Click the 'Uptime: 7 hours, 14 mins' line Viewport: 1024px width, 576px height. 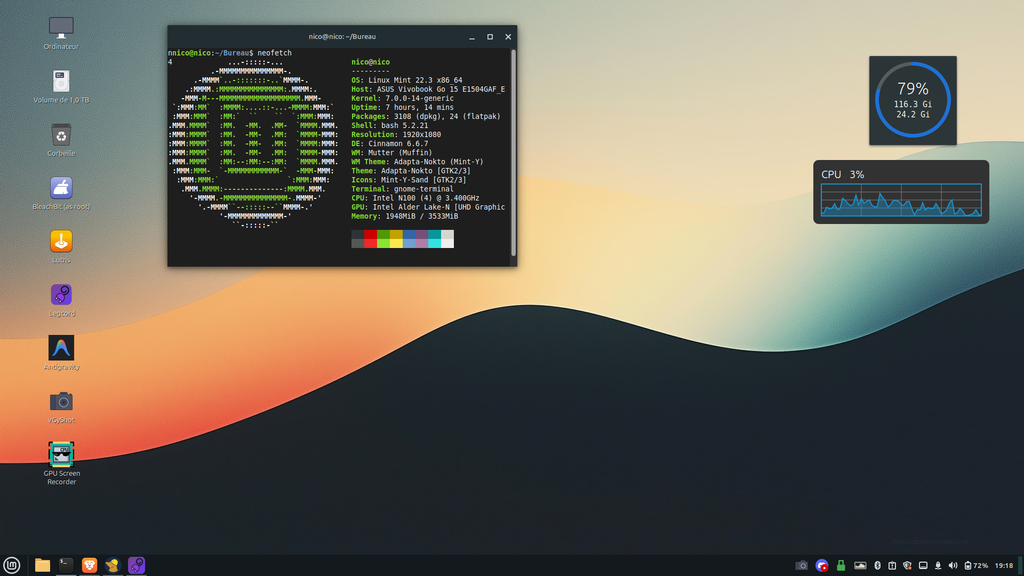click(402, 108)
